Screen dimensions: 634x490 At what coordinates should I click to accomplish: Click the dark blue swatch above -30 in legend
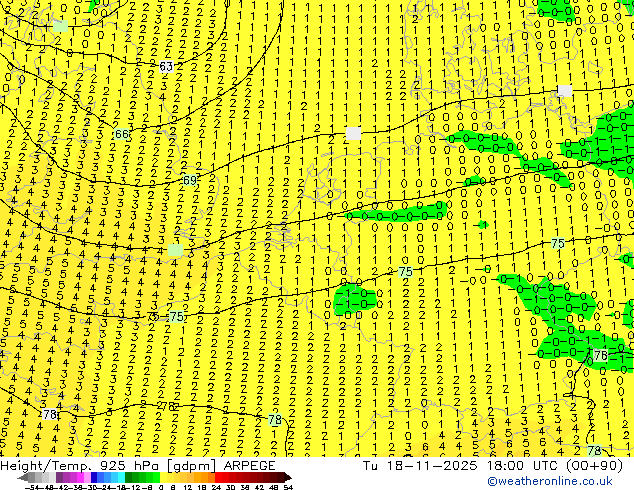tap(94, 478)
